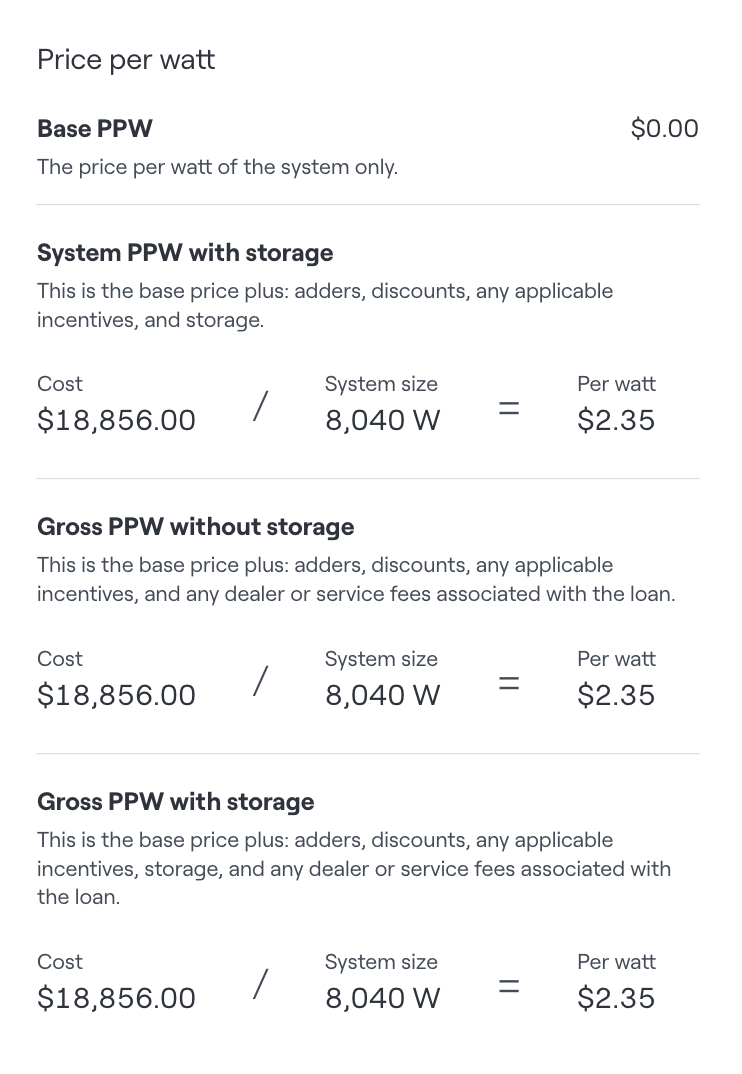Click the $0.00 Base PPW value
The height and width of the screenshot is (1074, 742).
click(664, 128)
